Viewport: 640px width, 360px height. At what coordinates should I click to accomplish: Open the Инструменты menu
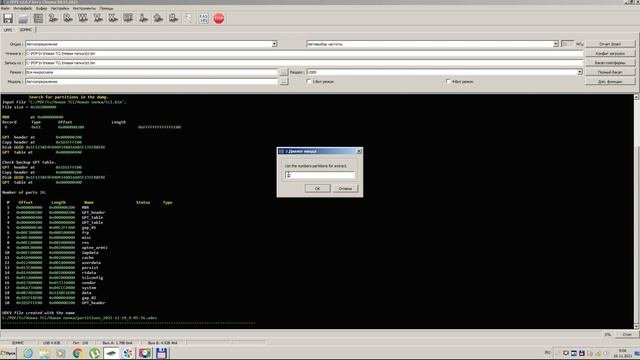coord(84,8)
